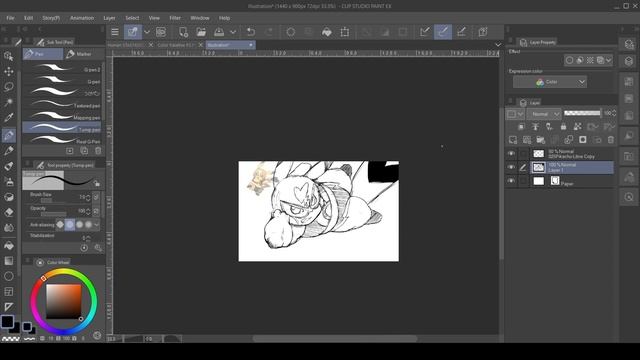Expand the canvas tabs overflow chevron
Viewport: 640px width, 360px height.
(x=498, y=44)
